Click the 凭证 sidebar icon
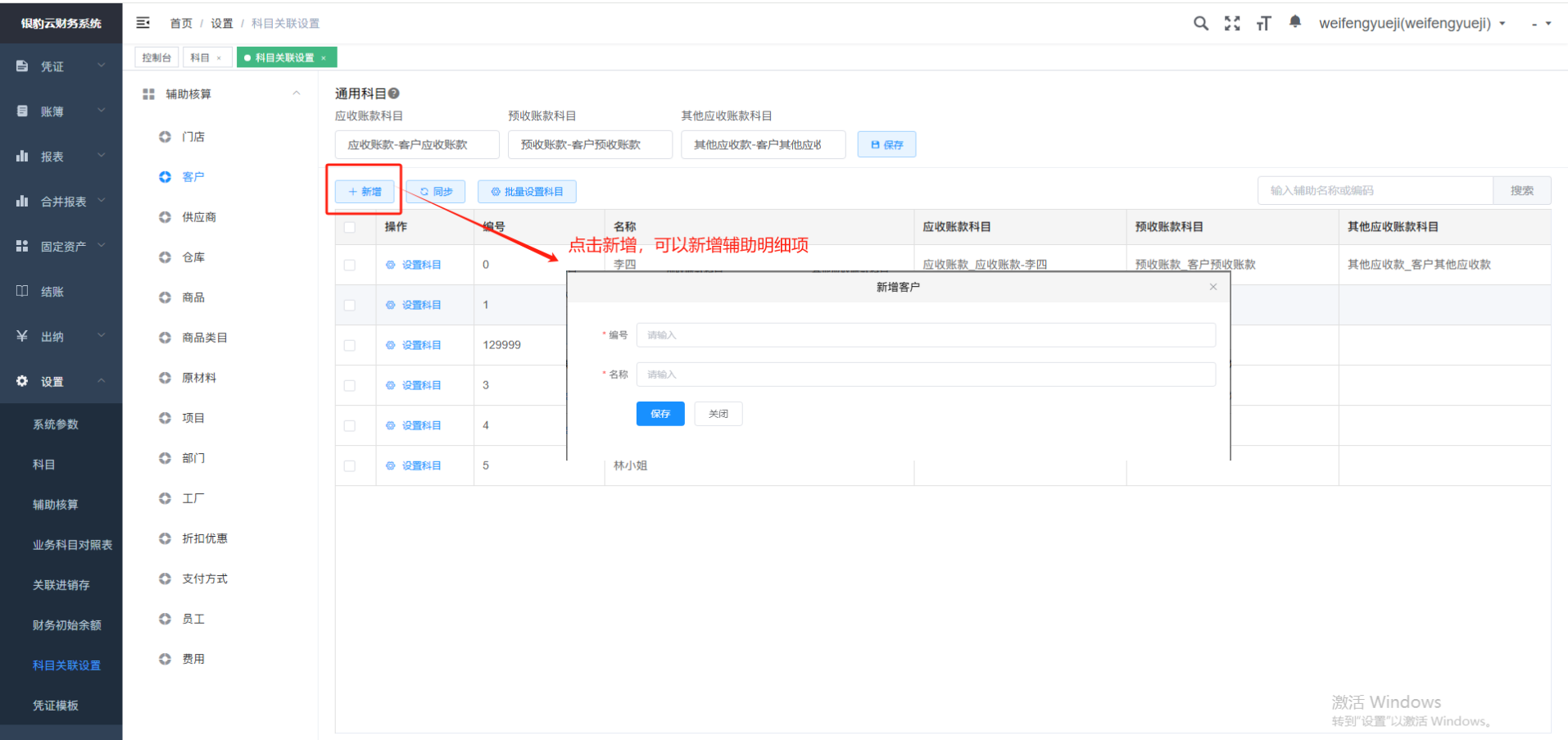This screenshot has width=1568, height=740. click(x=22, y=66)
